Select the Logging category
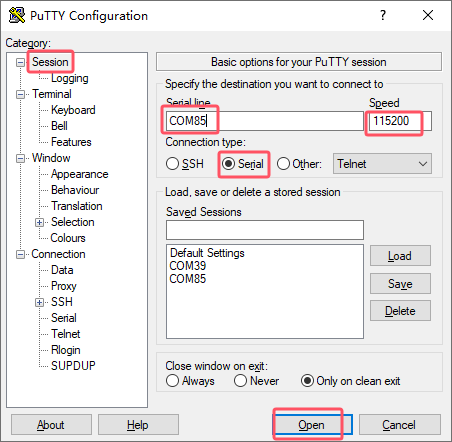The image size is (452, 442). pyautogui.click(x=70, y=78)
